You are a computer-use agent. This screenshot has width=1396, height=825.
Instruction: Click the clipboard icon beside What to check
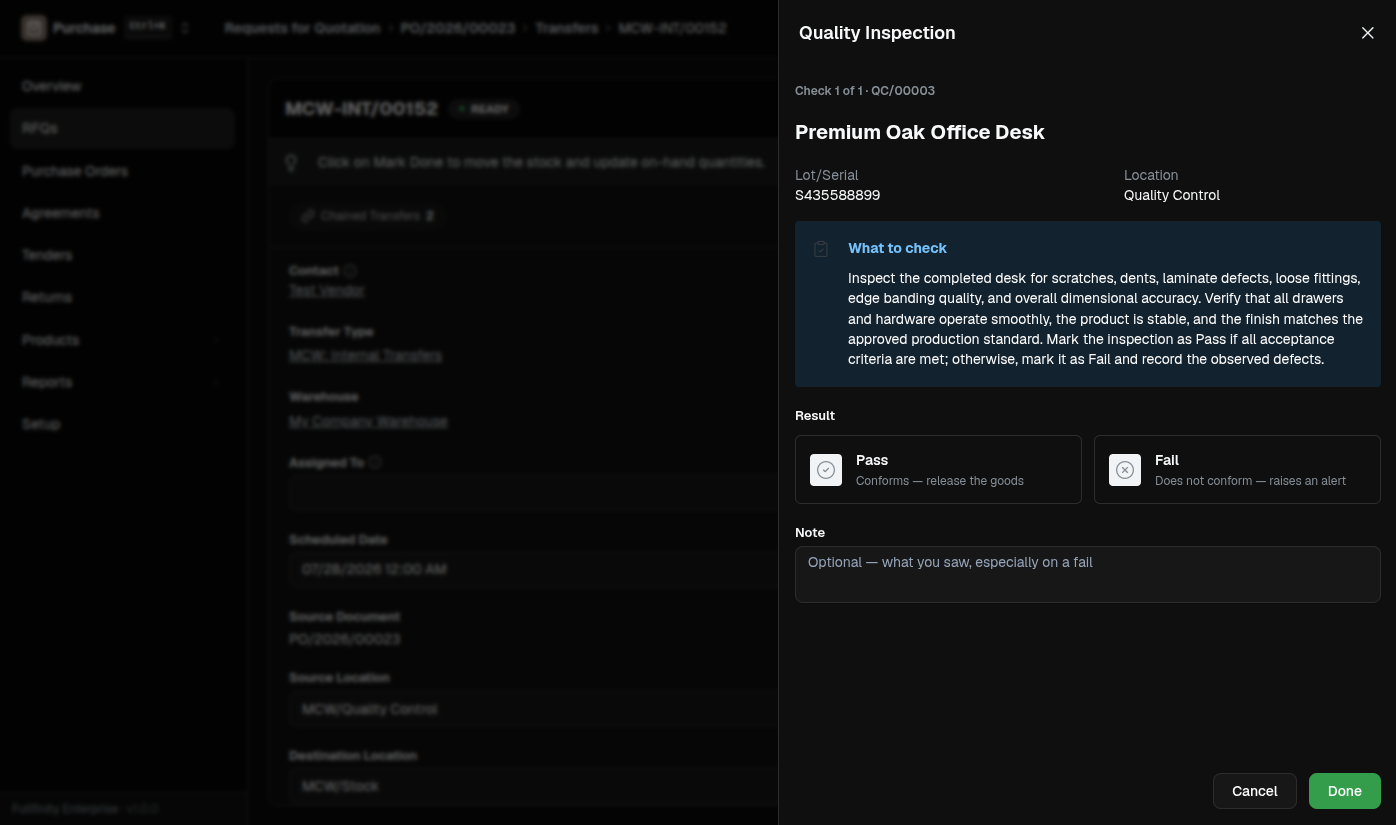pos(821,249)
